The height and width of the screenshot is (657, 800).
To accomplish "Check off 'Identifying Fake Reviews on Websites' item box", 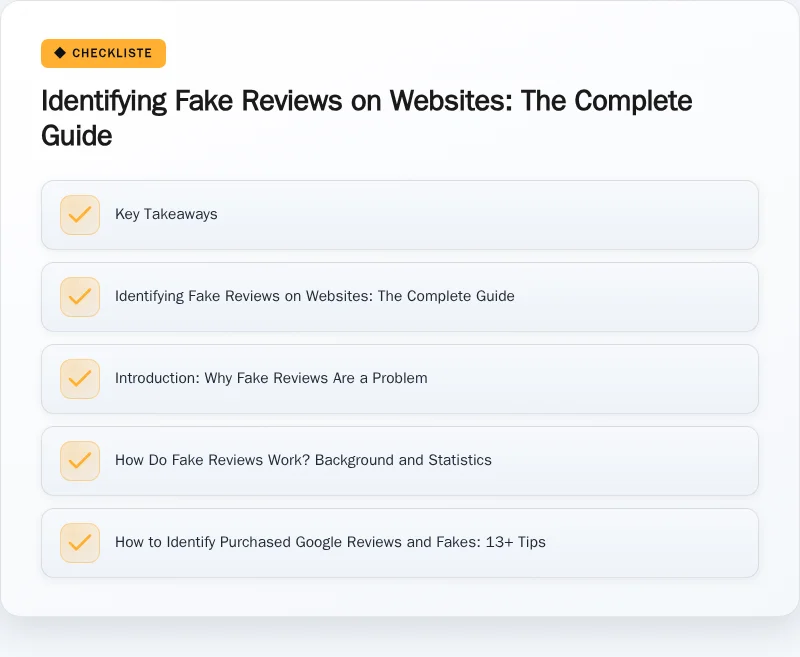I will pos(80,297).
